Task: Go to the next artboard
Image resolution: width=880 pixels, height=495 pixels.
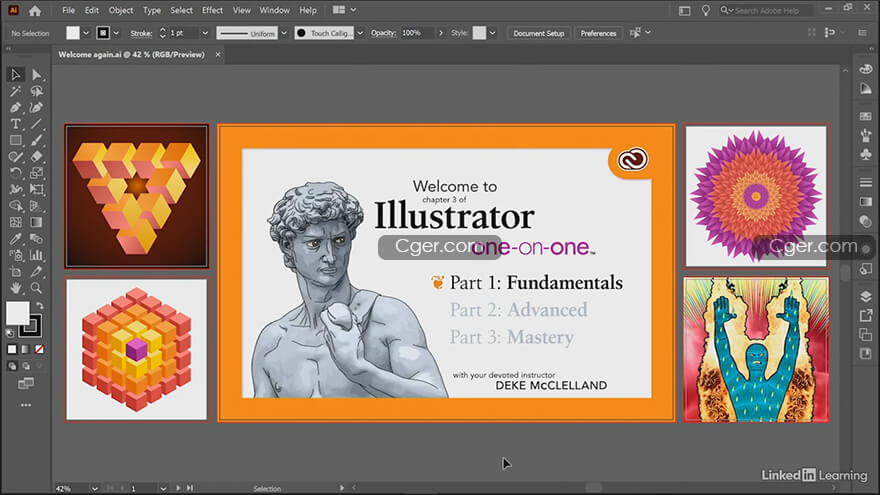Action: [178, 488]
